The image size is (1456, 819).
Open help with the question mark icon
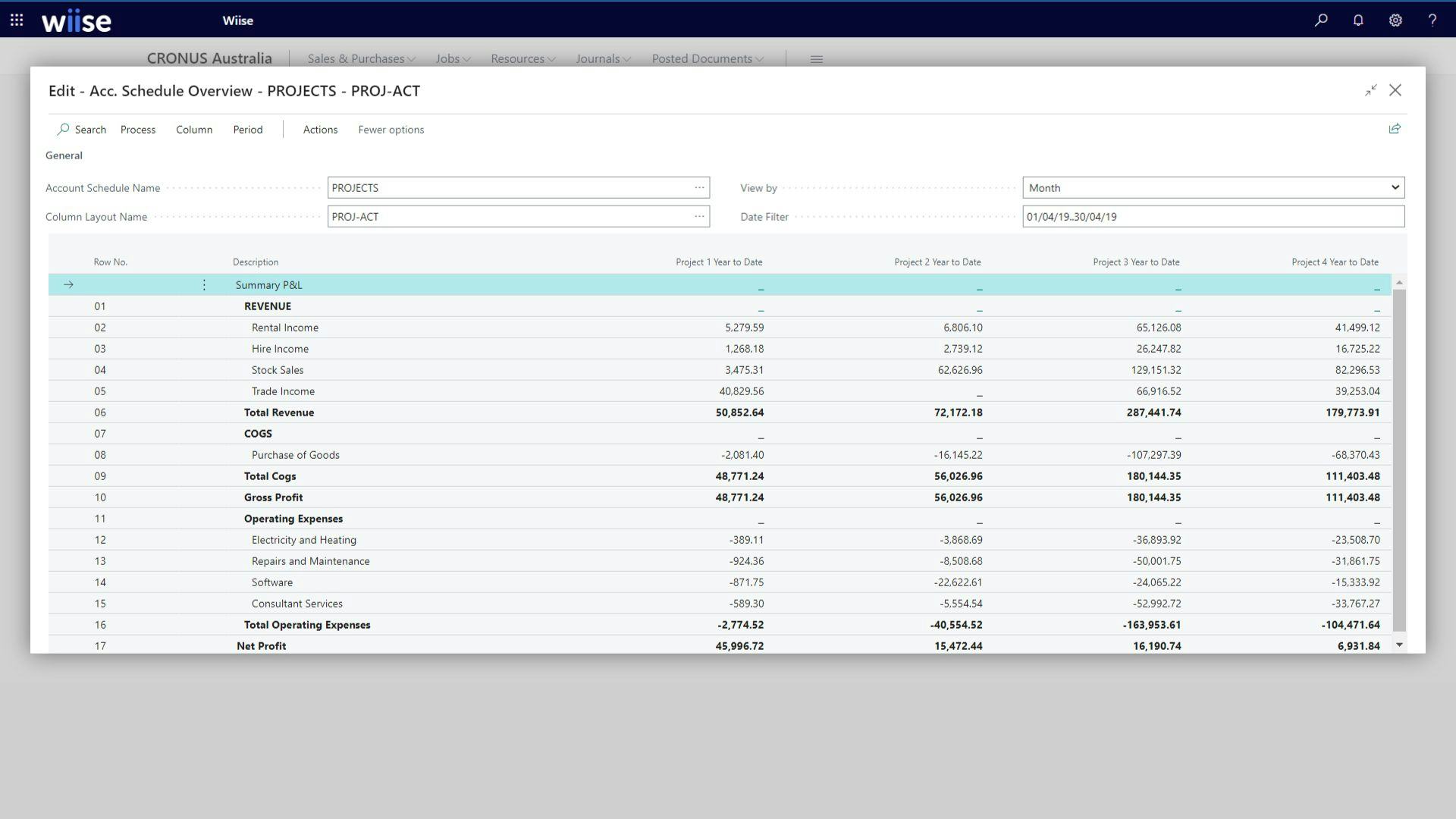[1433, 20]
